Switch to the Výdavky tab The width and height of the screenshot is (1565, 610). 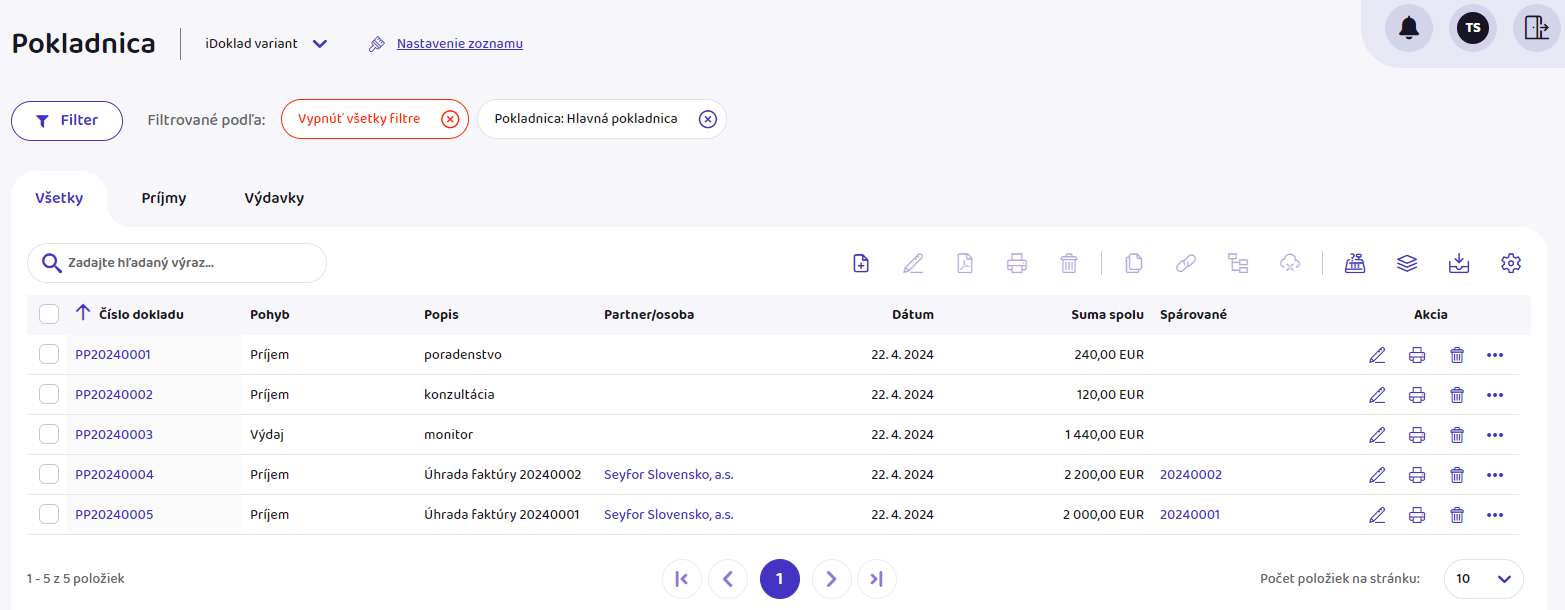point(274,198)
